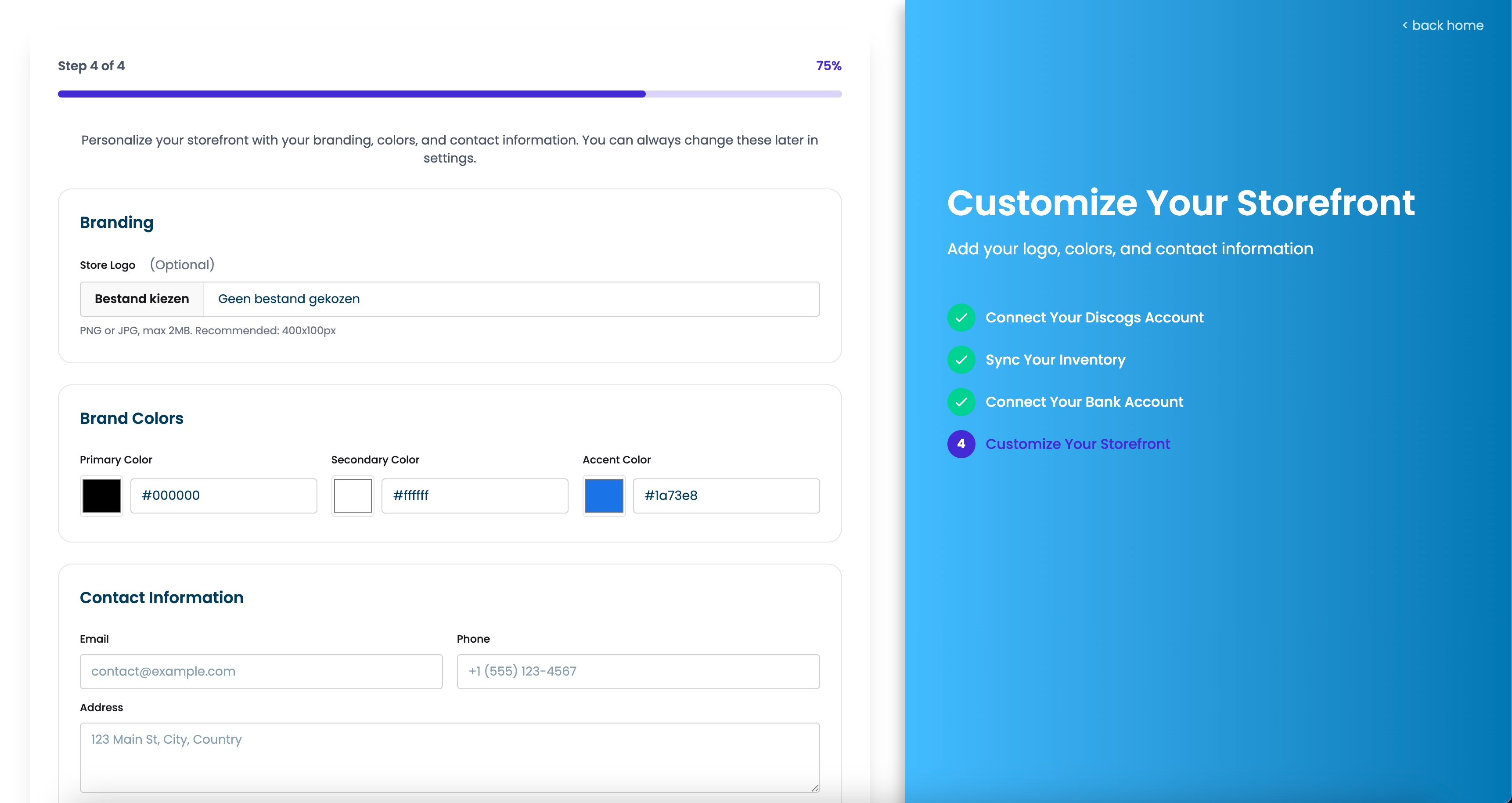The width and height of the screenshot is (1512, 803).
Task: Click green checkmark beside Sync Your Inventory
Action: (961, 360)
